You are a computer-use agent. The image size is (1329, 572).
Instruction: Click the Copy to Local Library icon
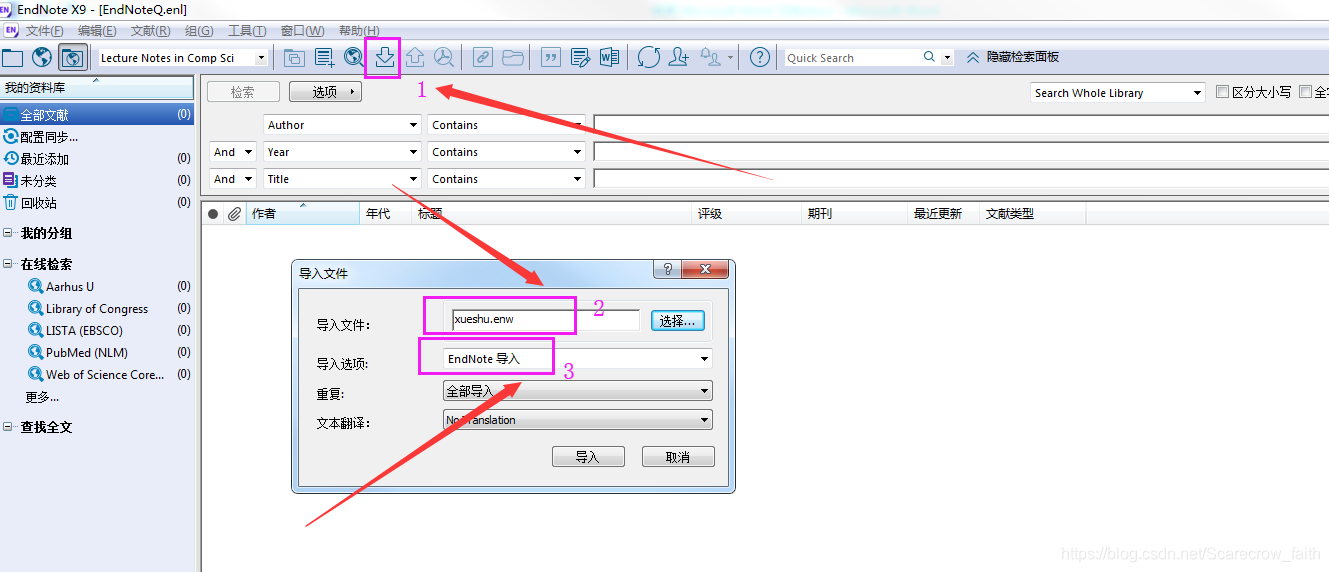point(293,58)
